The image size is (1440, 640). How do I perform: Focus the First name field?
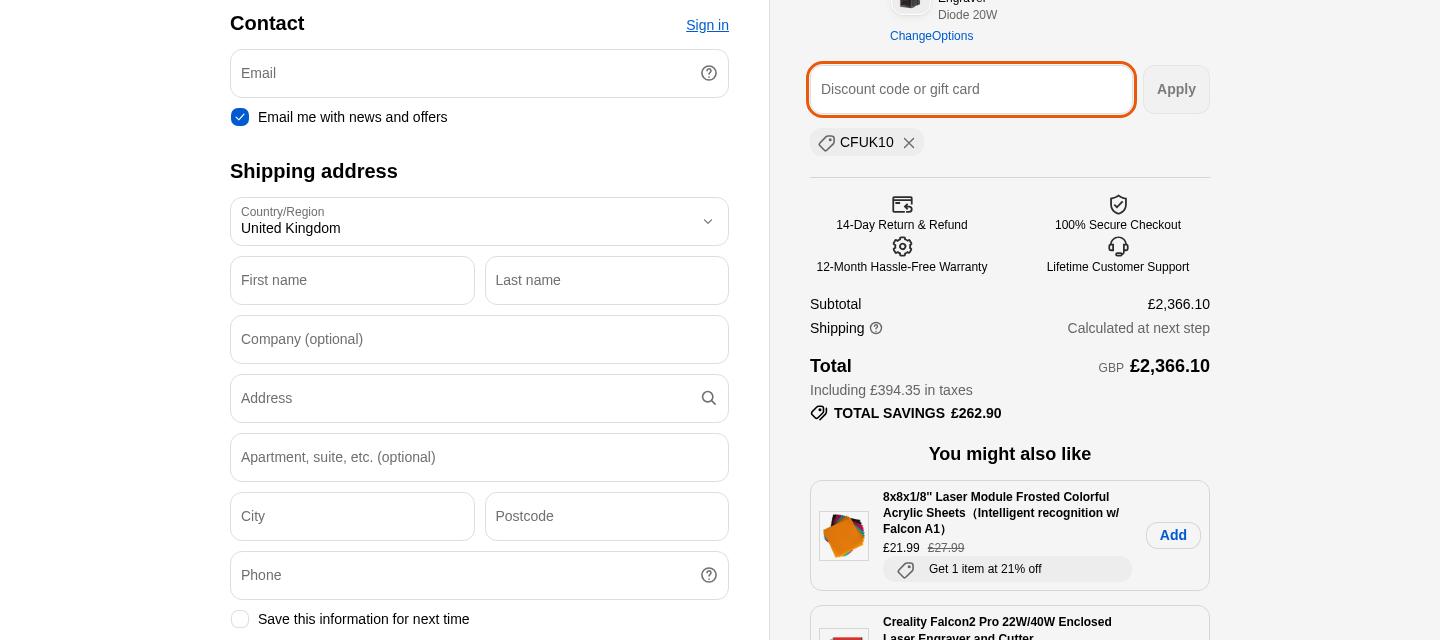coord(352,280)
